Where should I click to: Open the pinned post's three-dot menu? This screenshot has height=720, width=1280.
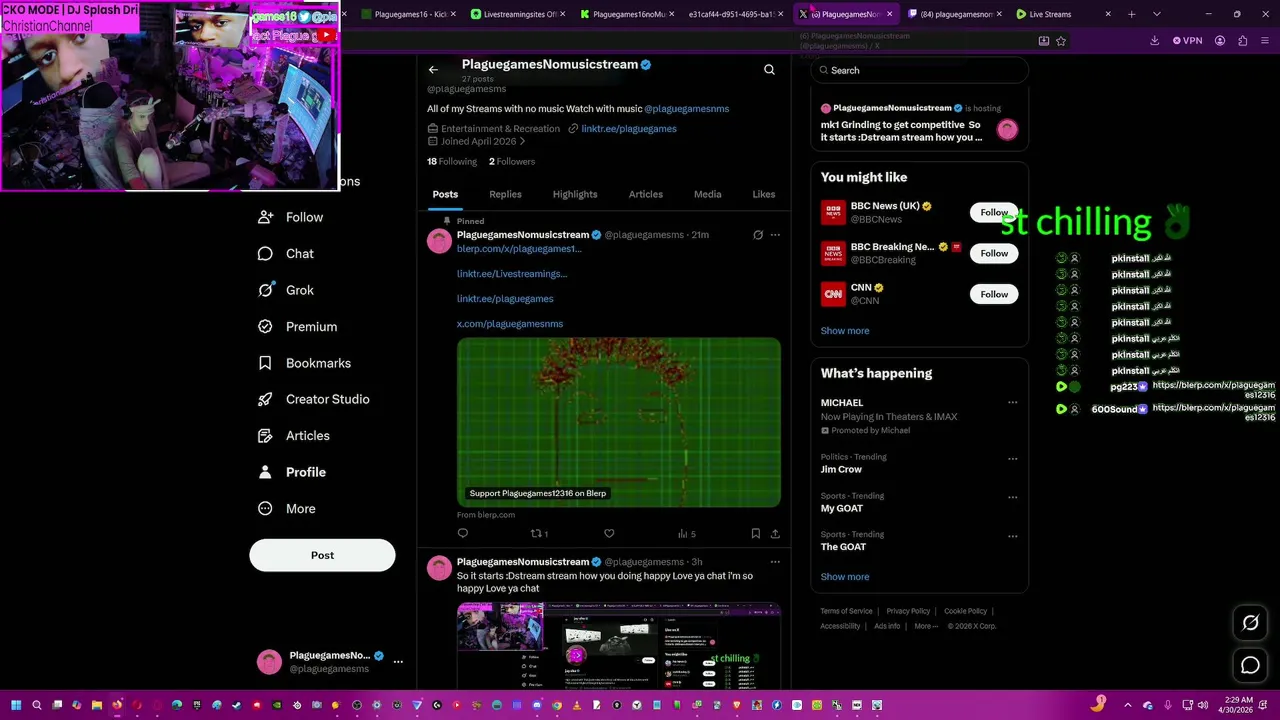click(775, 235)
